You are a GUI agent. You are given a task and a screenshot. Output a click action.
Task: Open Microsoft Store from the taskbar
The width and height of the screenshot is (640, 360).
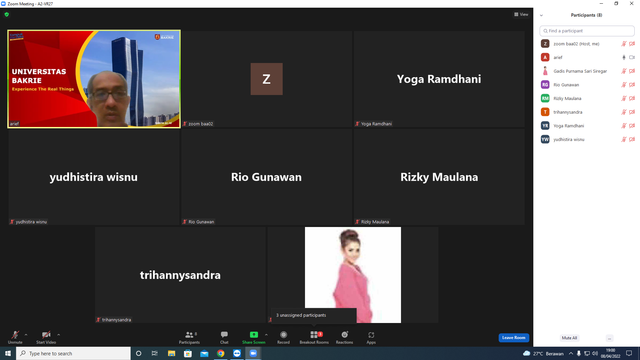[x=188, y=353]
